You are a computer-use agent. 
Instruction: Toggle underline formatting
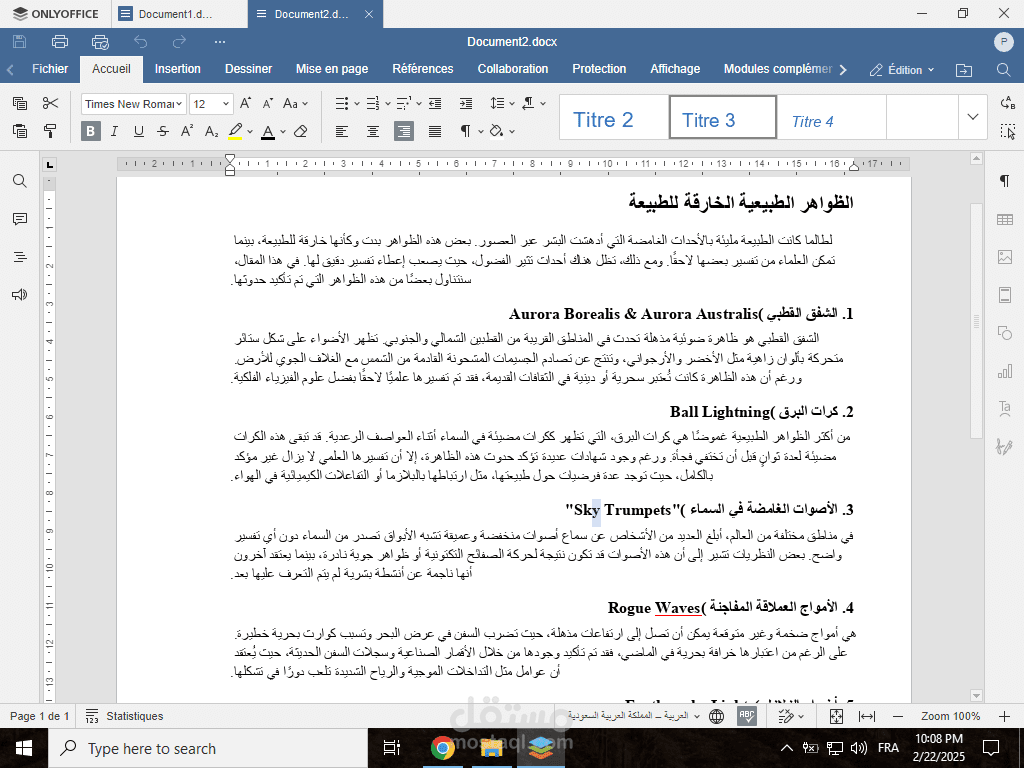coord(138,131)
